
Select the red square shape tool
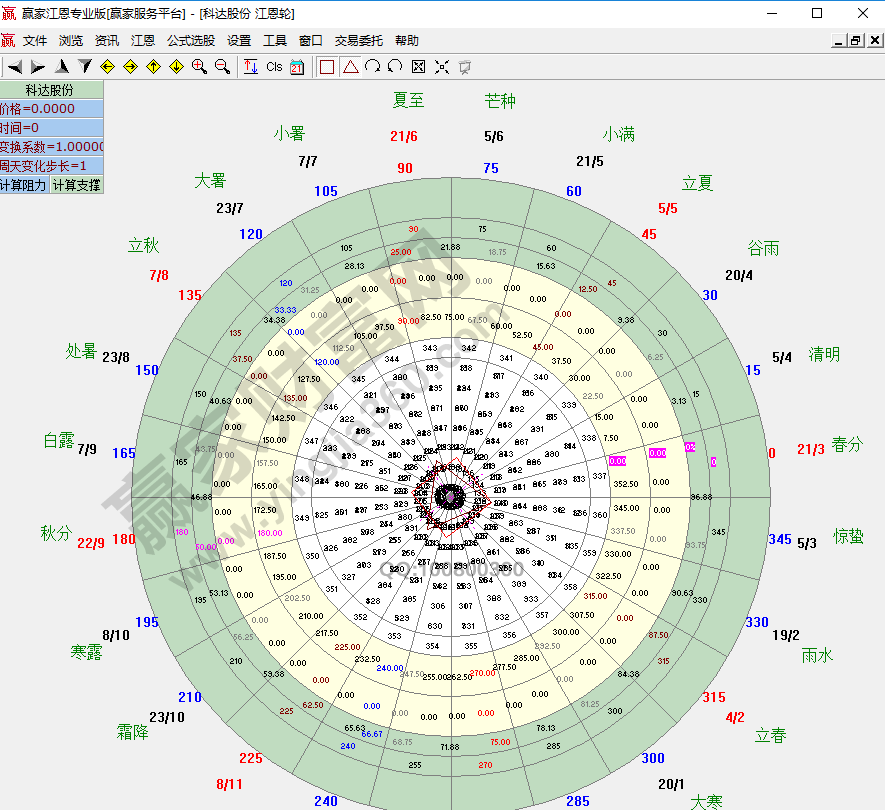pos(327,67)
